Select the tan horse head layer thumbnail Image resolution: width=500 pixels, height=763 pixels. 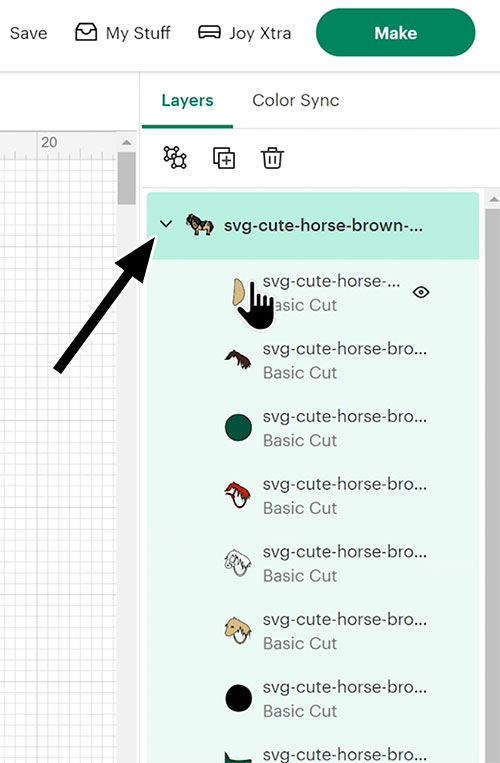238,630
